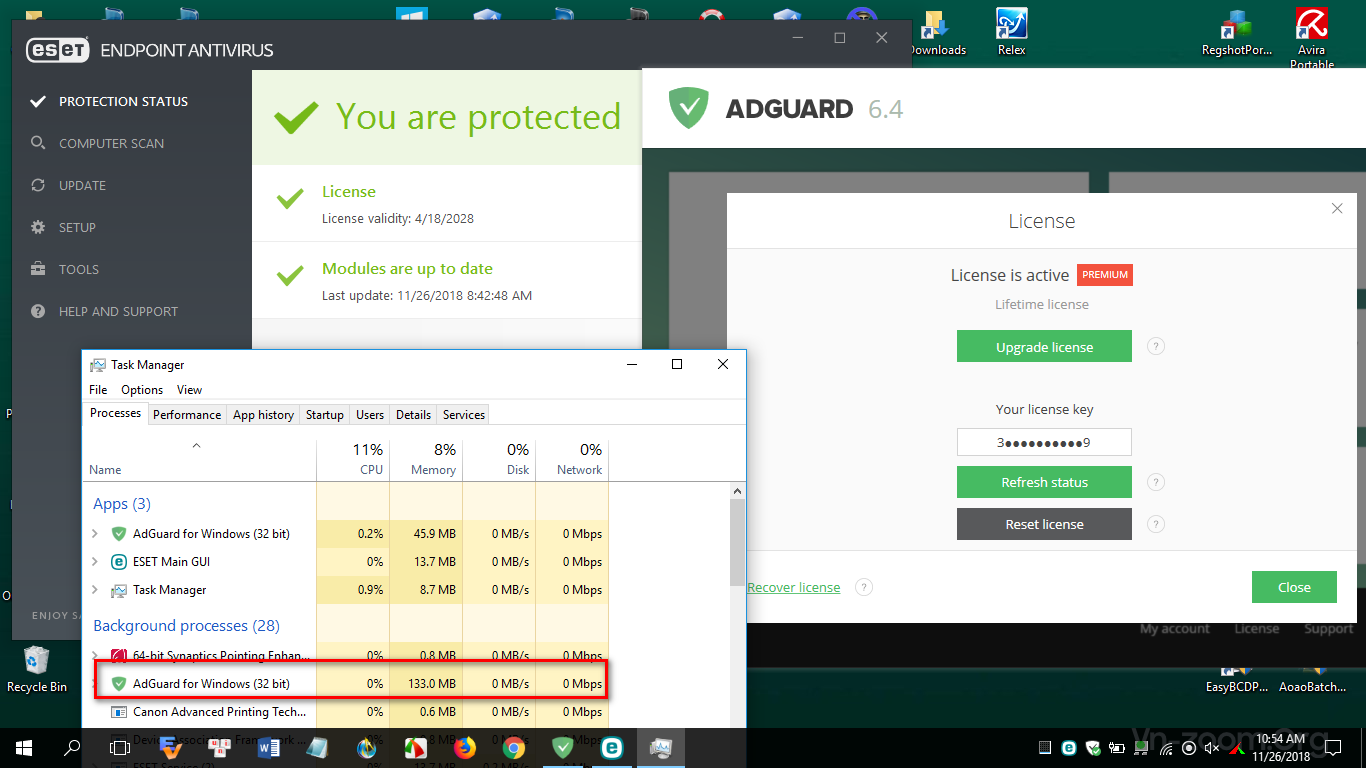Screen dimensions: 1366x768
Task: Click the Tools briefcase icon in ESET
Action: (x=38, y=269)
